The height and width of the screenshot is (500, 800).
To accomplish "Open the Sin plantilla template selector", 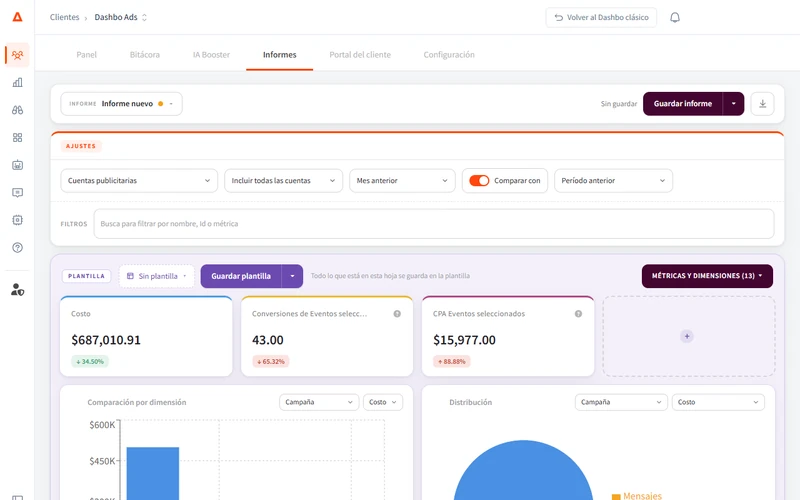I will click(157, 276).
